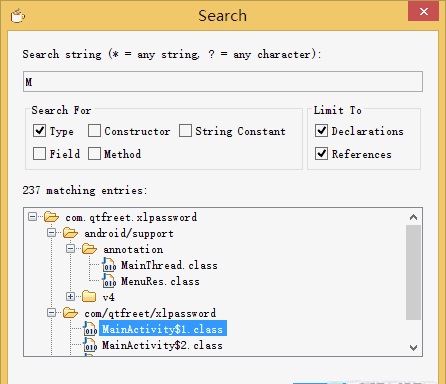Click the MainActivity$1.class file icon
The image size is (446, 384).
(90, 329)
